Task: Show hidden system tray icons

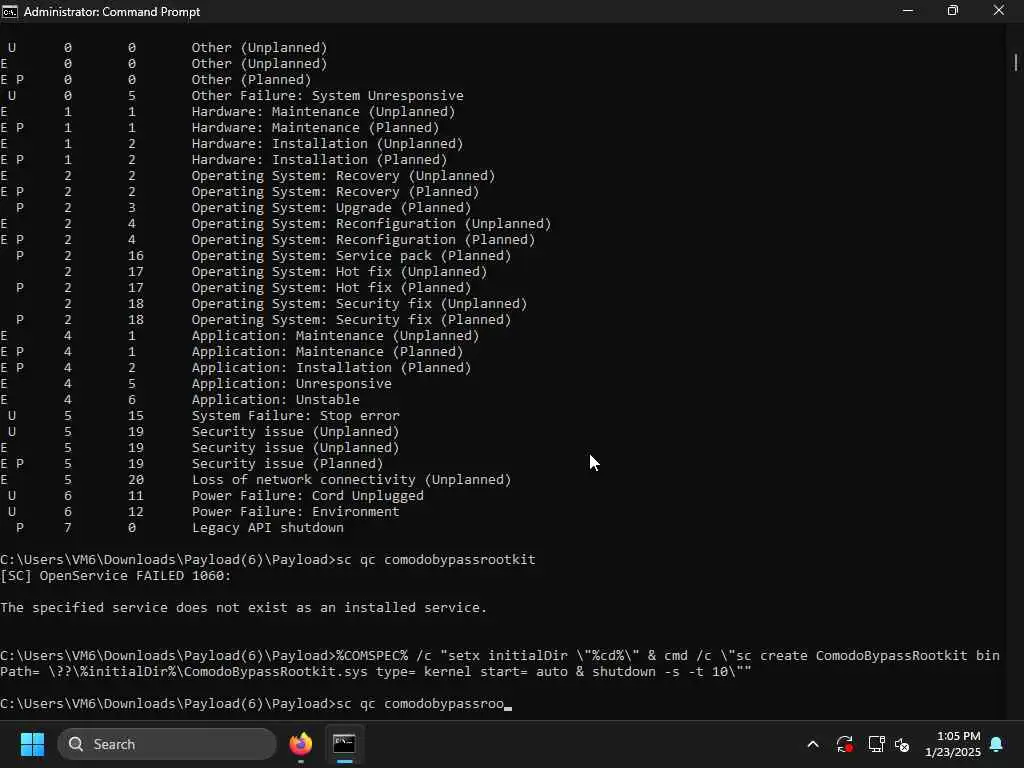Action: [813, 744]
